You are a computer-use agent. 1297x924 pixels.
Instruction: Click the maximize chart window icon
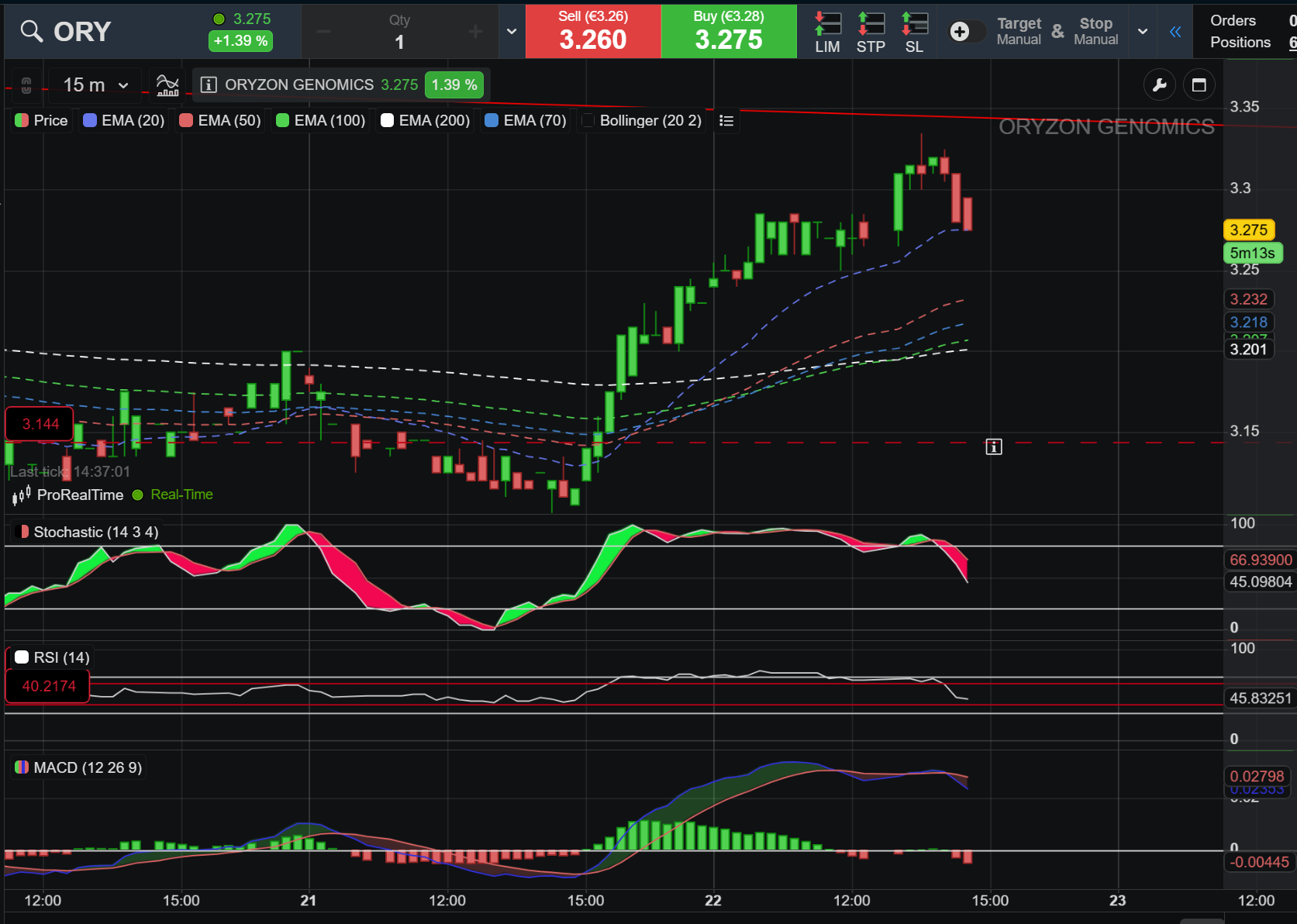click(1199, 85)
